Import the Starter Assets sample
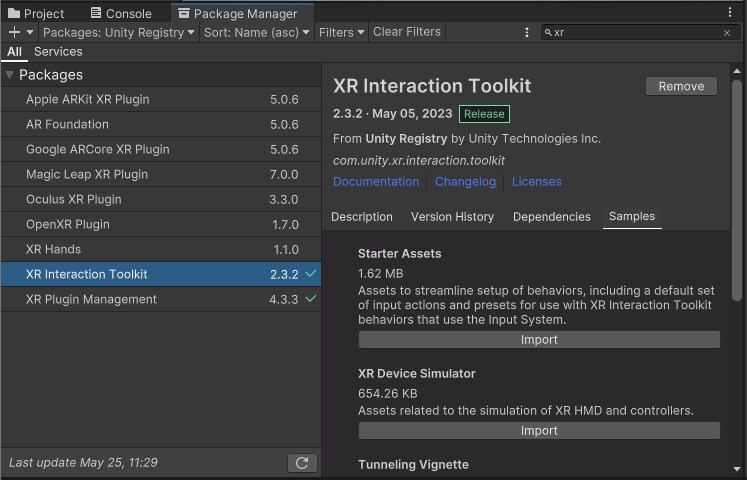This screenshot has width=747, height=480. [539, 340]
